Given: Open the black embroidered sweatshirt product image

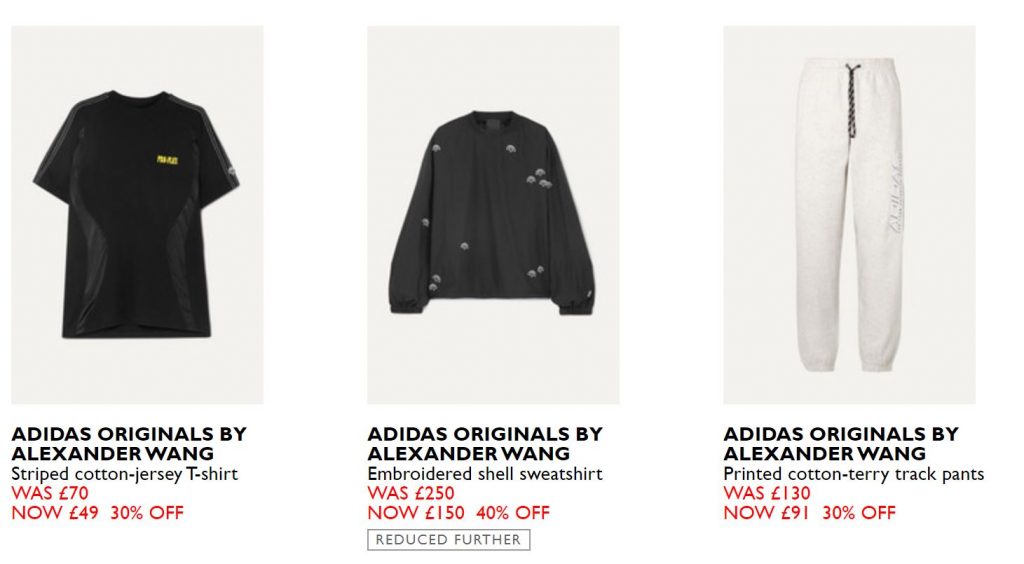Looking at the screenshot, I should (493, 215).
